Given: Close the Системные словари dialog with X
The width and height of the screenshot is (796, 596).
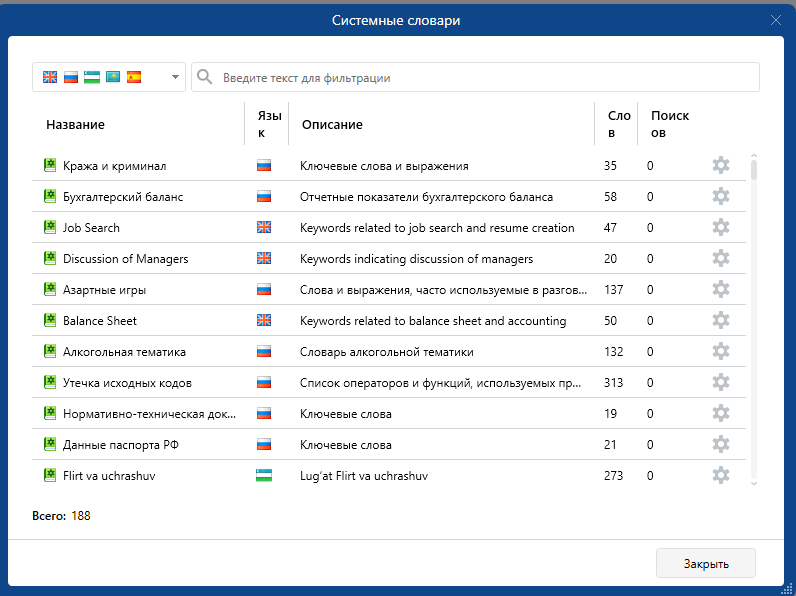Looking at the screenshot, I should pyautogui.click(x=776, y=20).
